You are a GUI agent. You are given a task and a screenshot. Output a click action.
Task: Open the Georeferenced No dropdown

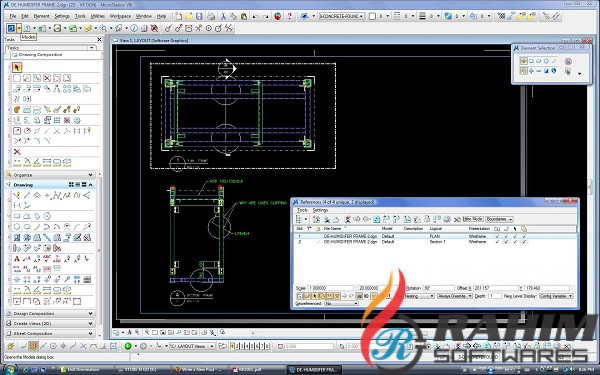341,303
